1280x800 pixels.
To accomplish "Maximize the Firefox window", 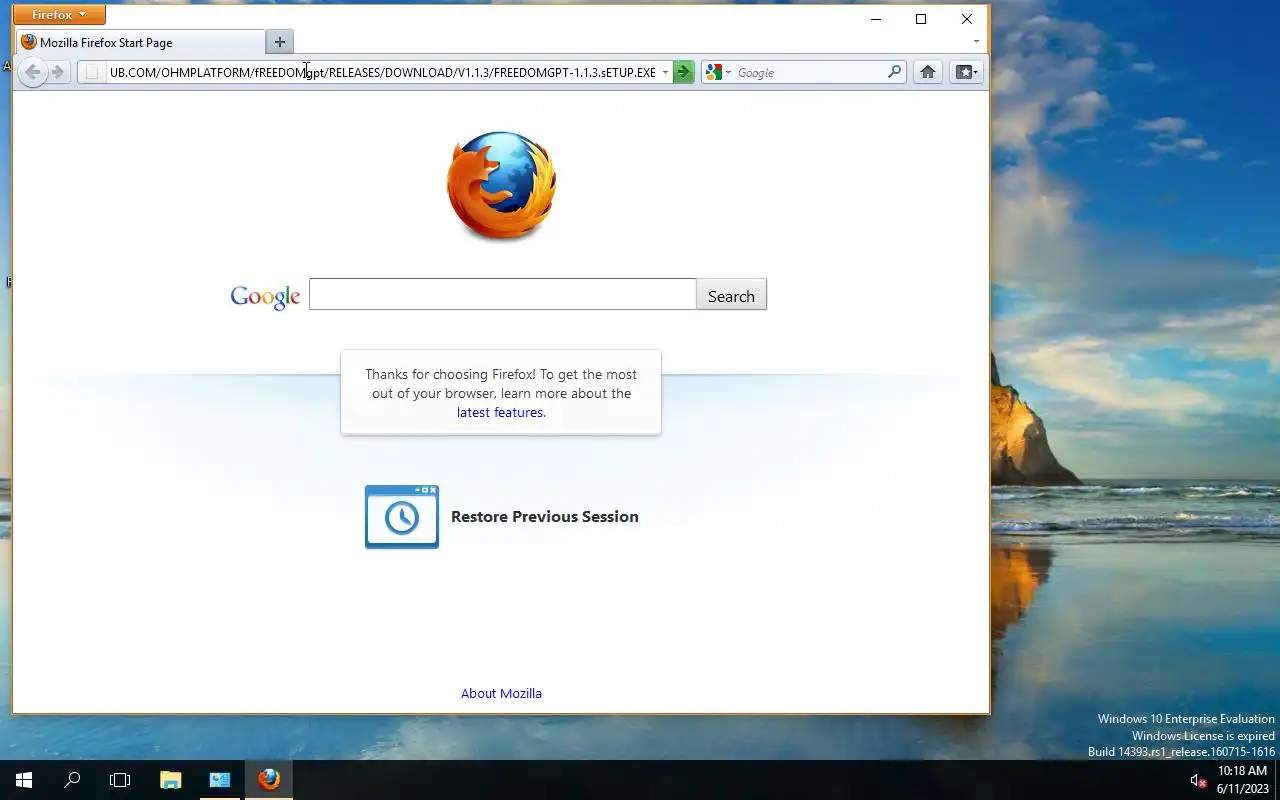I will tap(921, 19).
